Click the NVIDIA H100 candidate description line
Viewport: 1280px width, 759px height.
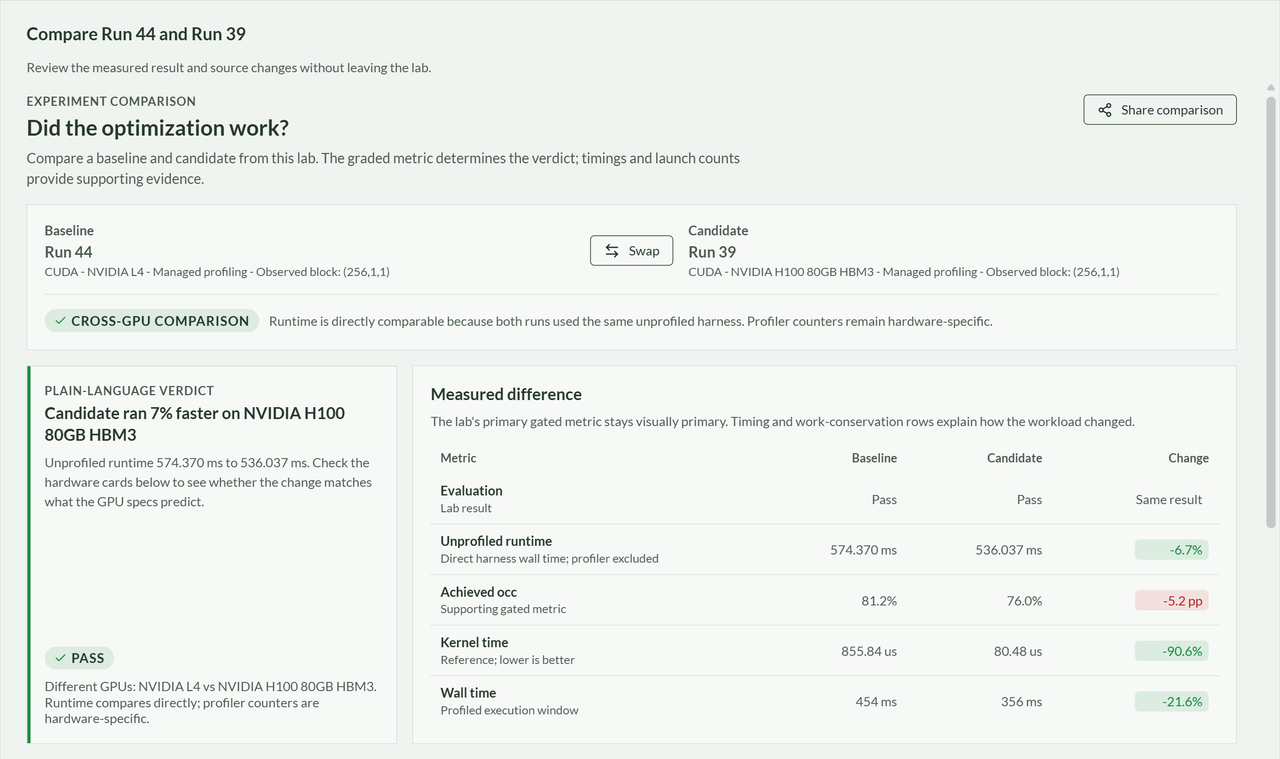click(x=904, y=272)
